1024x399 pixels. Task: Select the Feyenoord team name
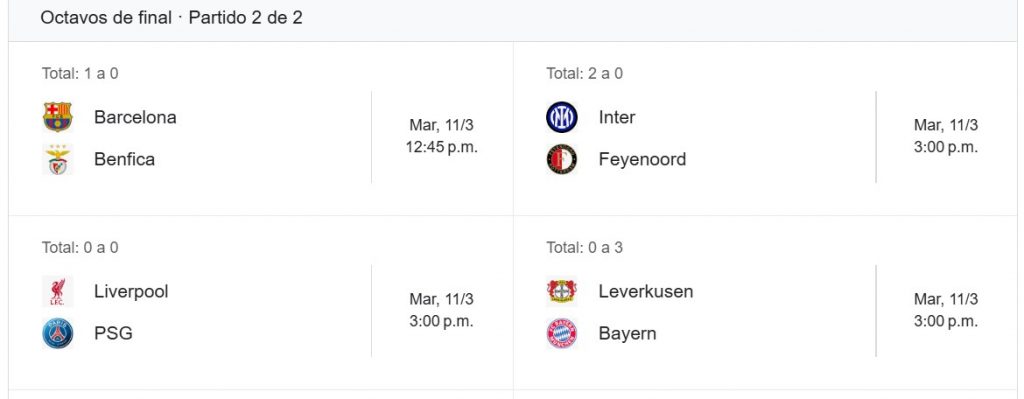pyautogui.click(x=642, y=160)
